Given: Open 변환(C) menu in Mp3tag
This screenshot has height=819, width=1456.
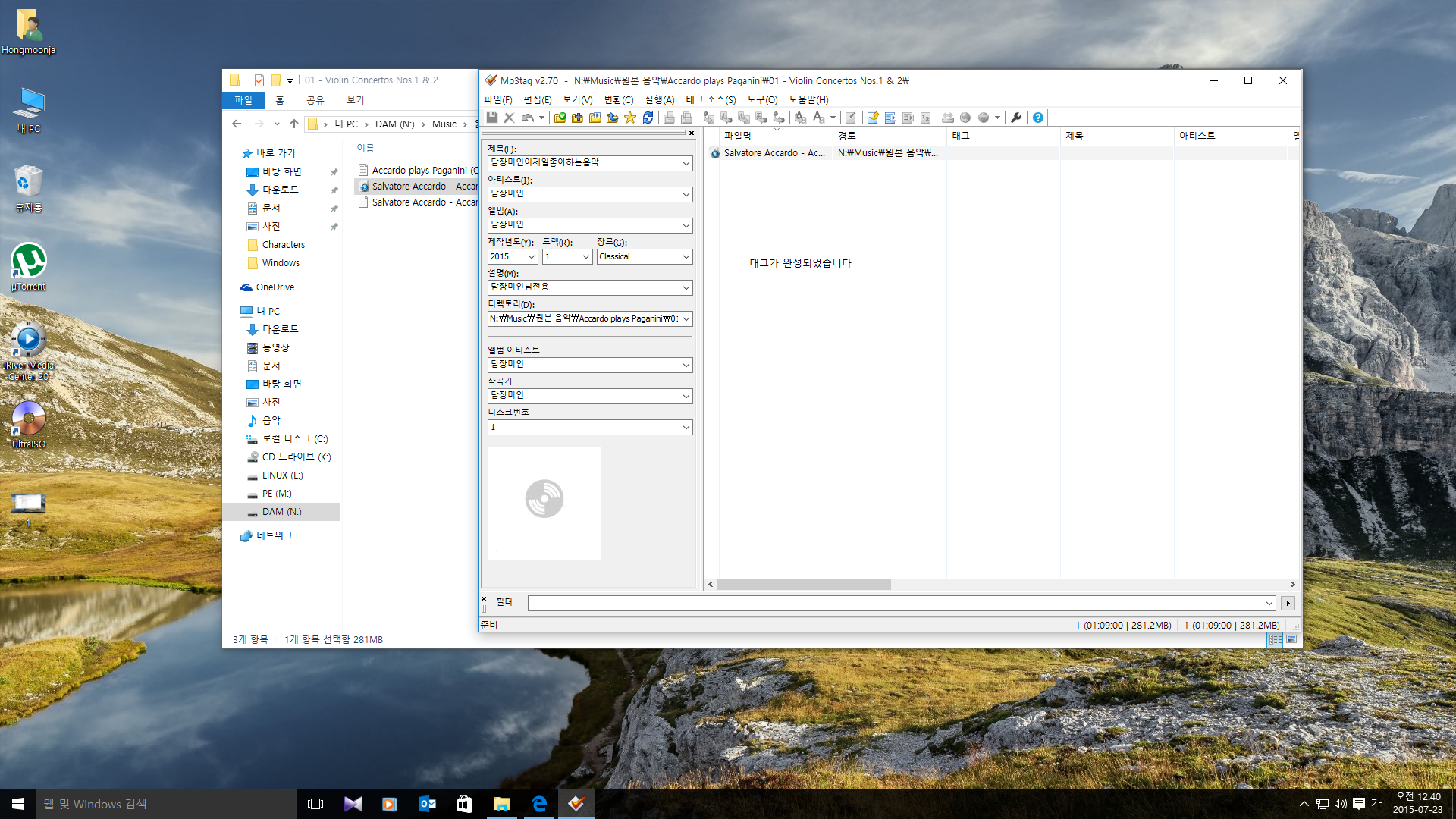Looking at the screenshot, I should (x=619, y=99).
